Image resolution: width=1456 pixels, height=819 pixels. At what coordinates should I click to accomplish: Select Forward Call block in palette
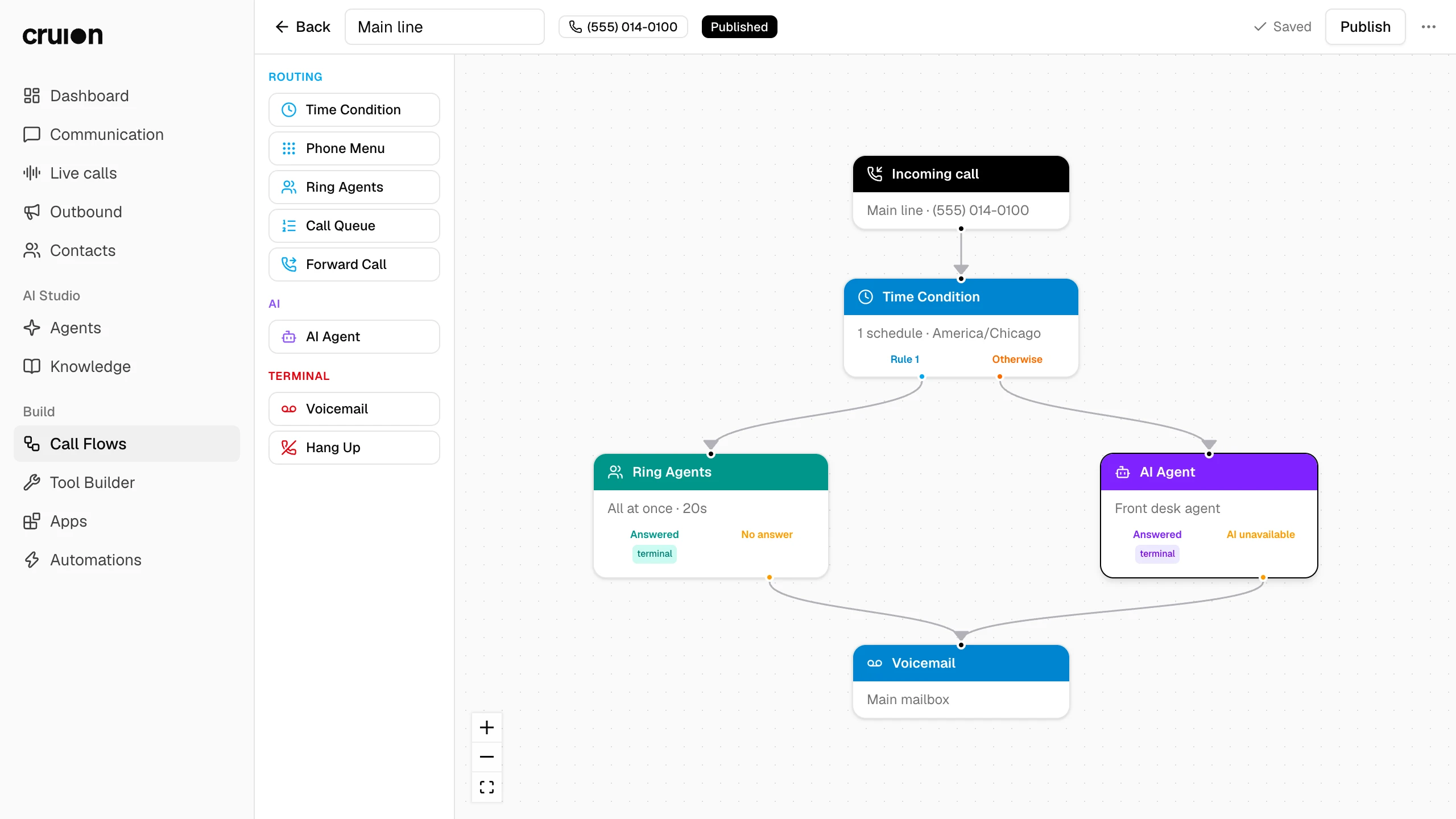tap(354, 264)
